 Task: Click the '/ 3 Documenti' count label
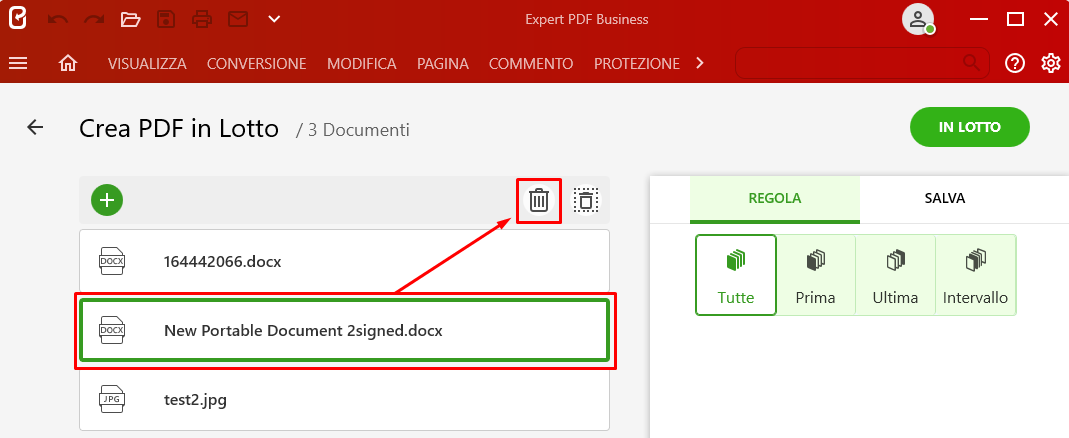(x=352, y=130)
